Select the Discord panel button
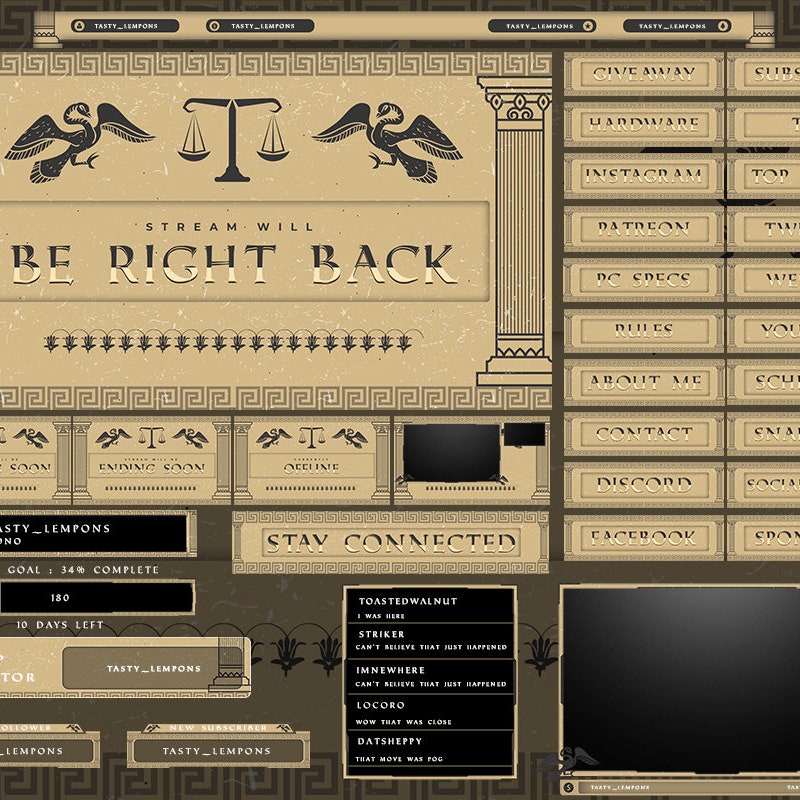Image resolution: width=800 pixels, height=800 pixels. coord(644,485)
